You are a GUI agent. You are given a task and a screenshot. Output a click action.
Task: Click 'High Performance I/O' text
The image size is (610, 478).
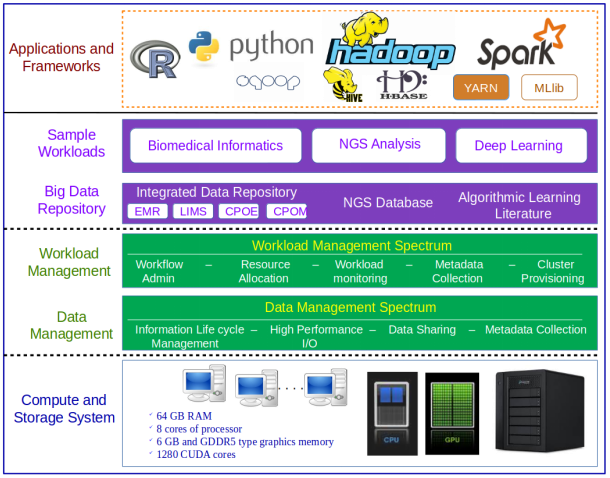point(316,336)
